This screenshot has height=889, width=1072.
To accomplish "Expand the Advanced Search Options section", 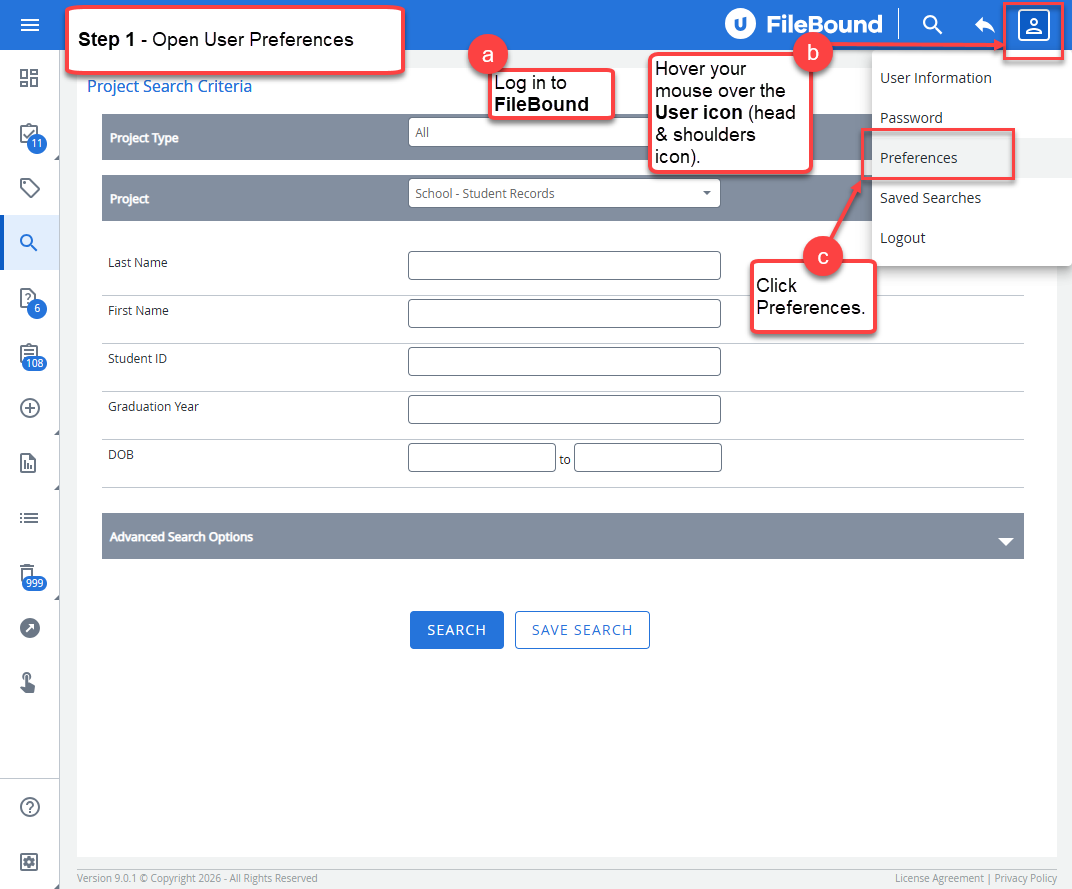I will pyautogui.click(x=563, y=536).
